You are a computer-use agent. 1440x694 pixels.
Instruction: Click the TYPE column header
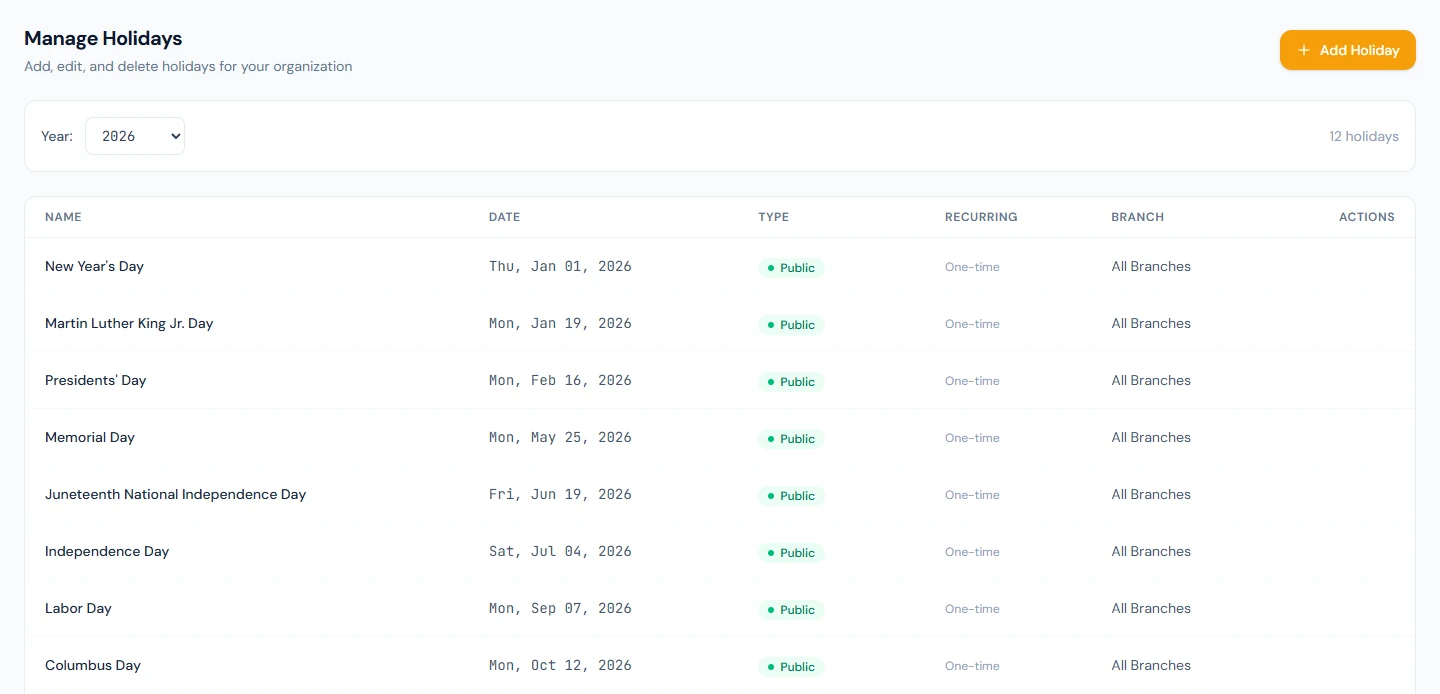tap(773, 217)
